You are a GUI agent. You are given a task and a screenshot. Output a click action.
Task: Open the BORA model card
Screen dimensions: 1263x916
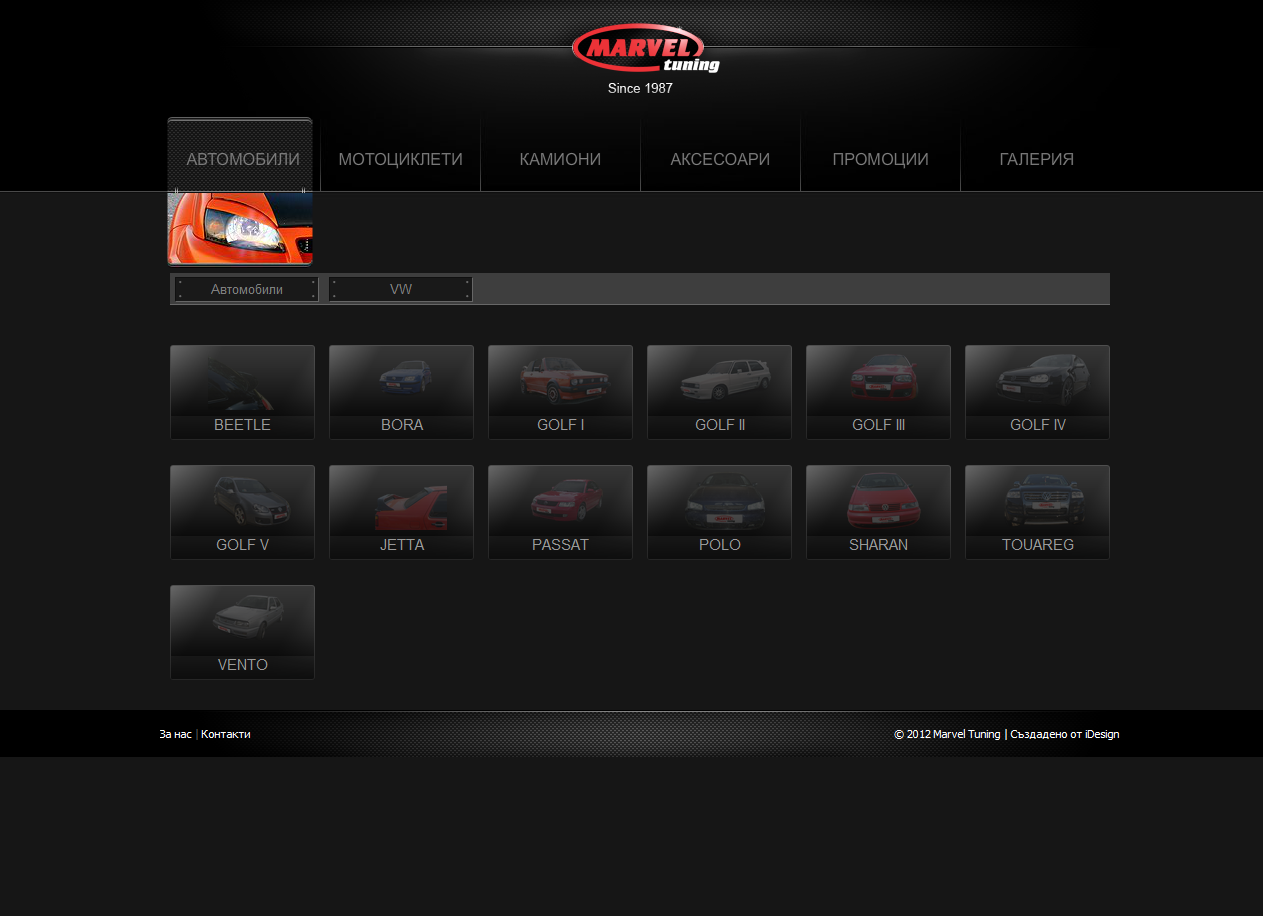pyautogui.click(x=401, y=392)
